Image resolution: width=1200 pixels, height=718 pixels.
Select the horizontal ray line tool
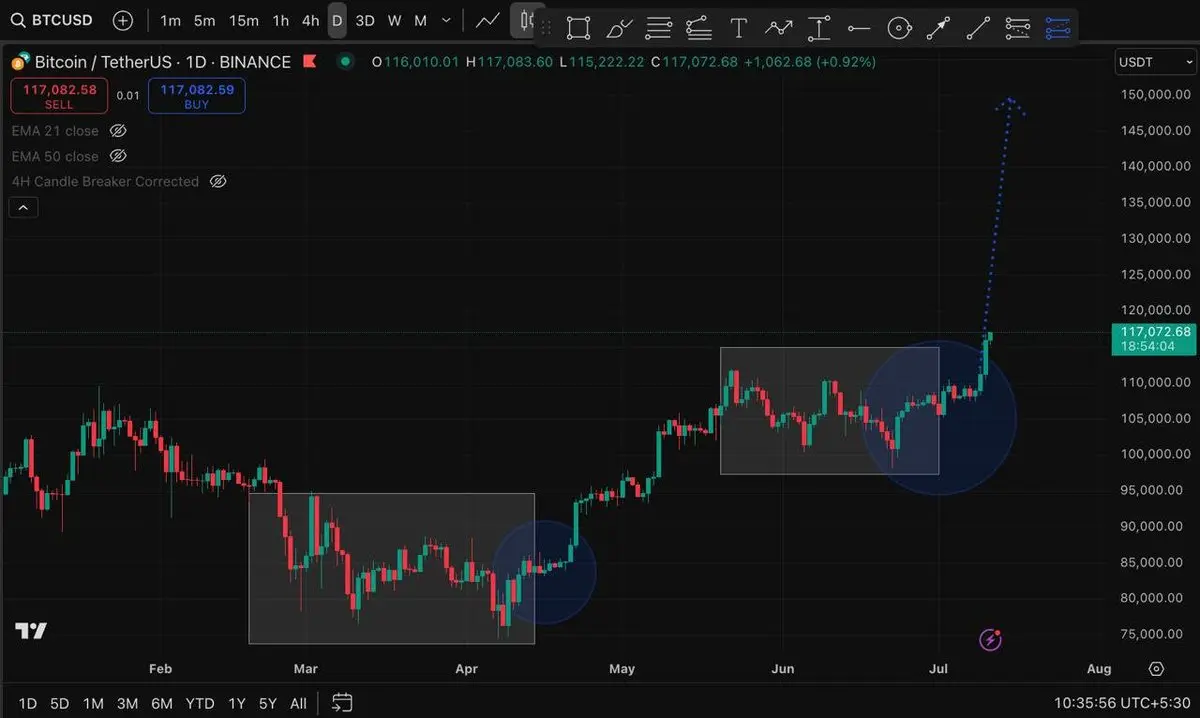pos(859,29)
